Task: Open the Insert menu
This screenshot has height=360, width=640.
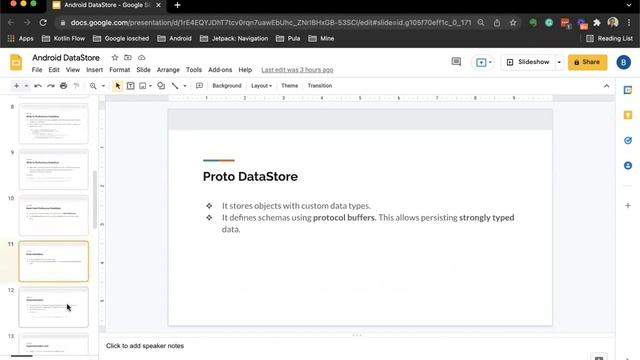Action: pyautogui.click(x=95, y=70)
